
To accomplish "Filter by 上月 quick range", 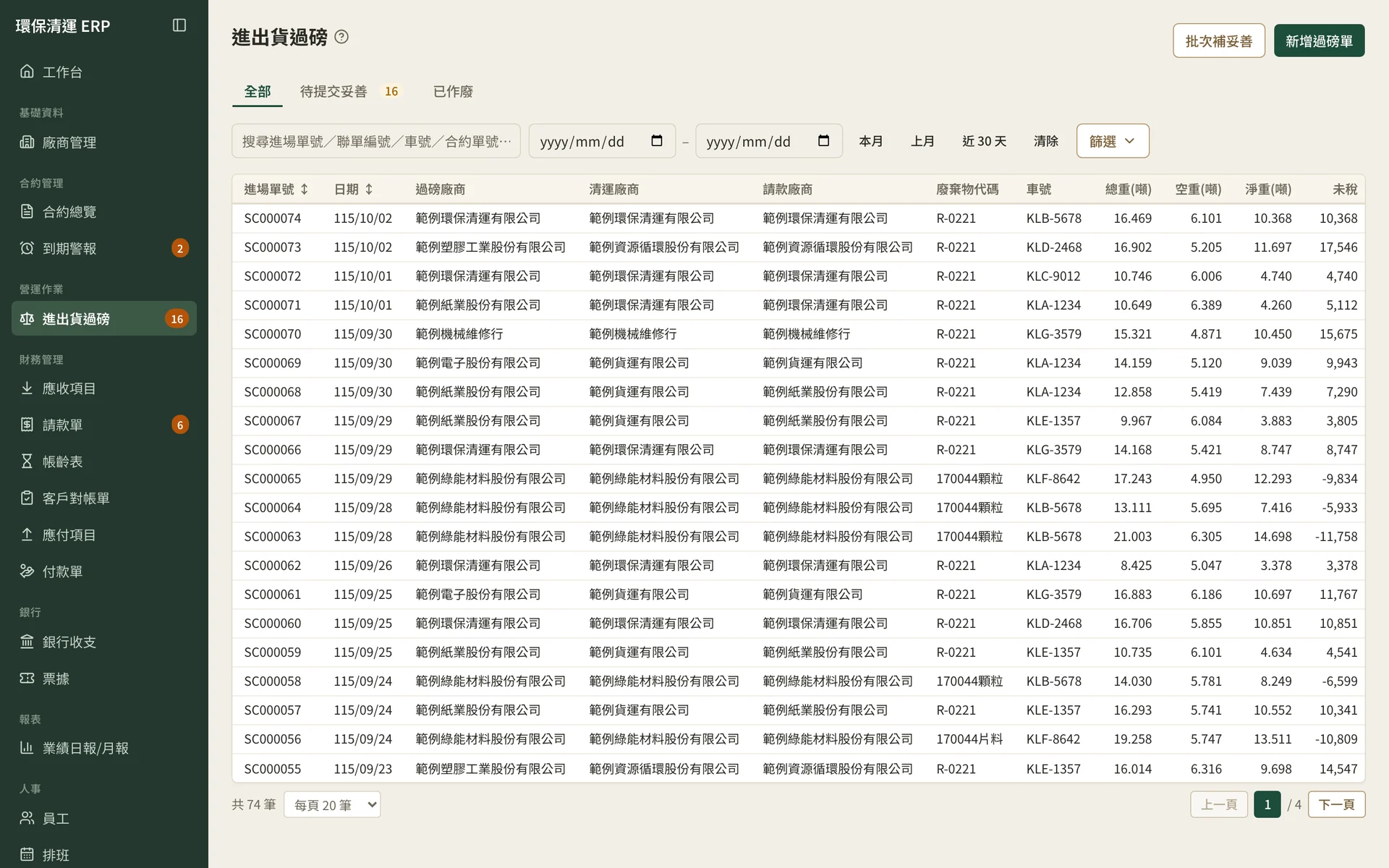I will (922, 141).
